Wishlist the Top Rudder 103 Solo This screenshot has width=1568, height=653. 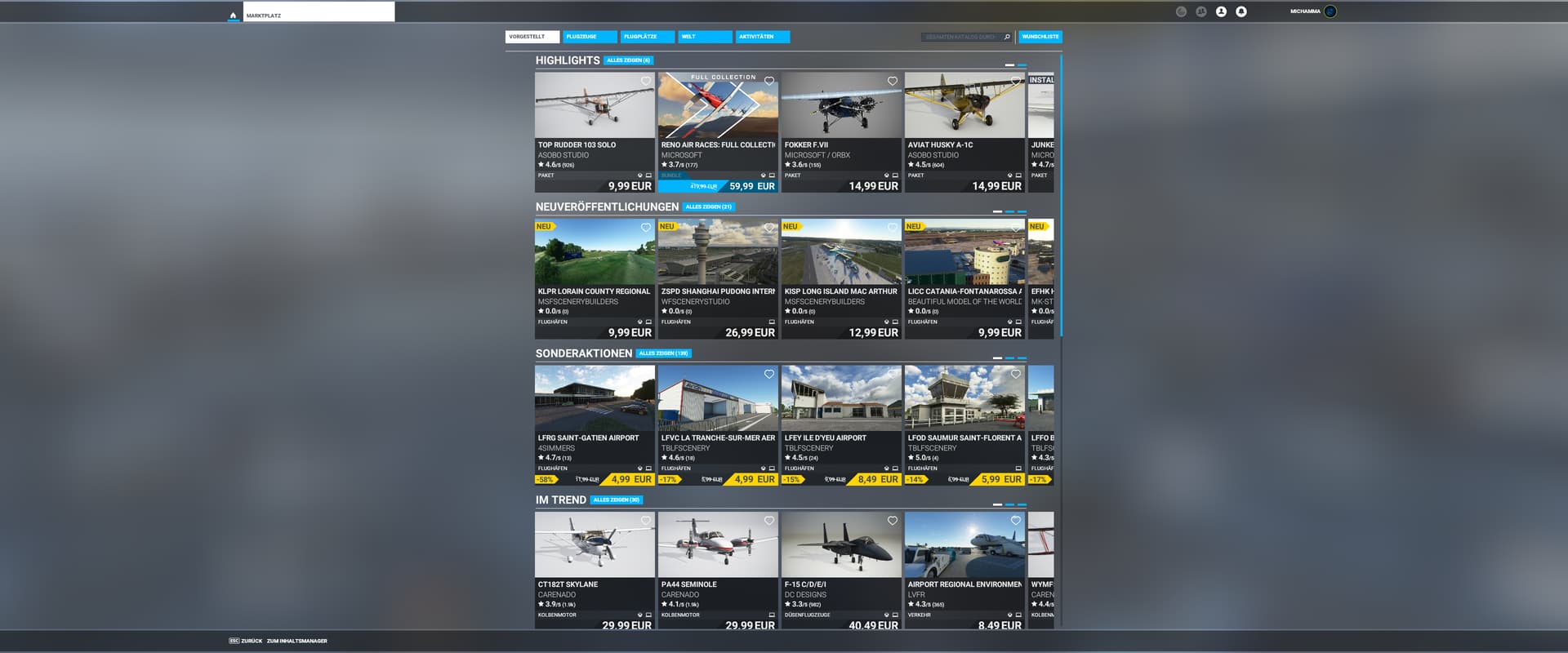[x=646, y=81]
